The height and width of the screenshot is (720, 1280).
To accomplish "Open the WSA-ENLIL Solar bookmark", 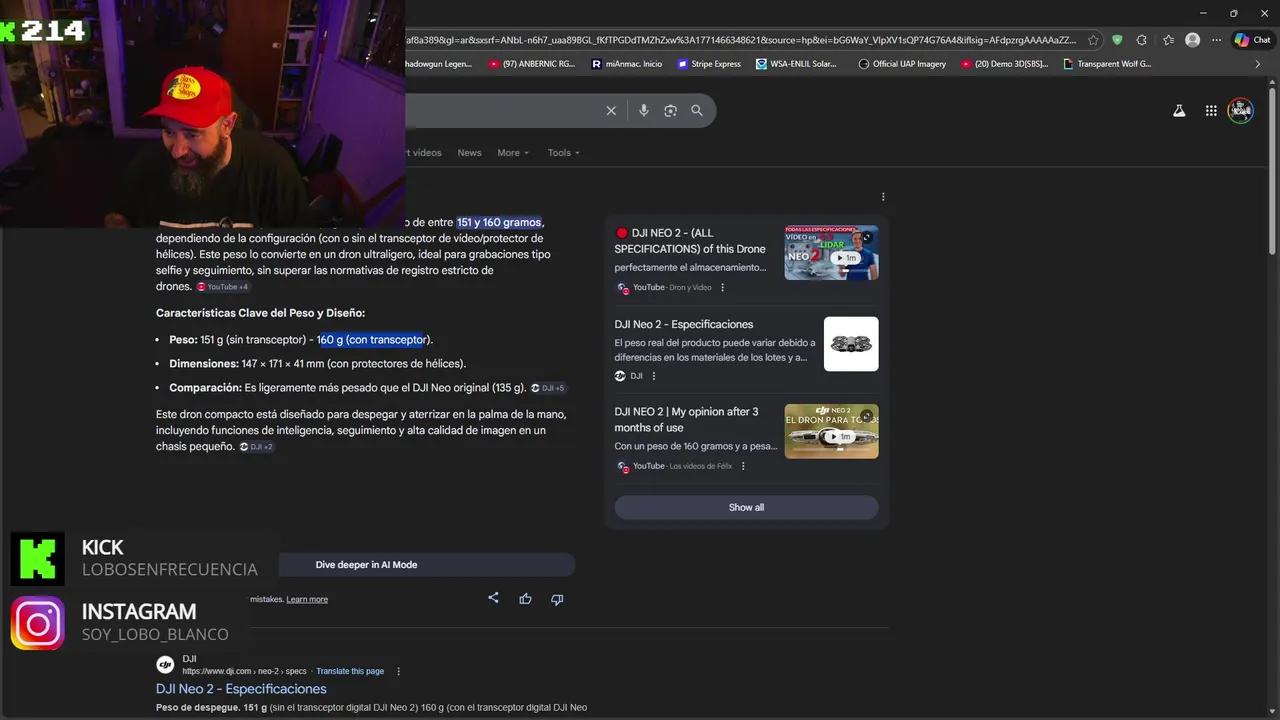I will click(796, 64).
